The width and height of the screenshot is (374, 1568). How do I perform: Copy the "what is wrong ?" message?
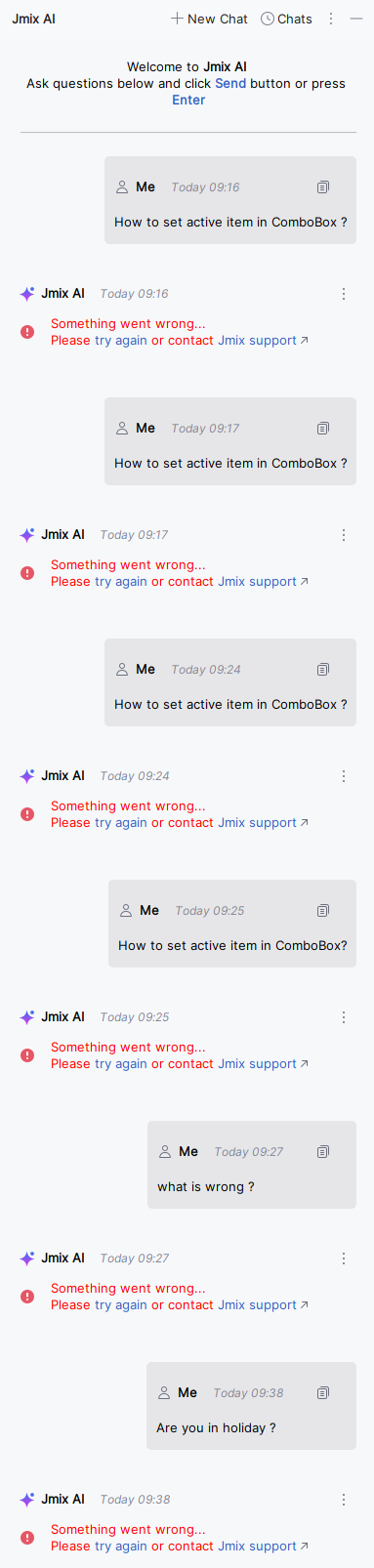323,1152
